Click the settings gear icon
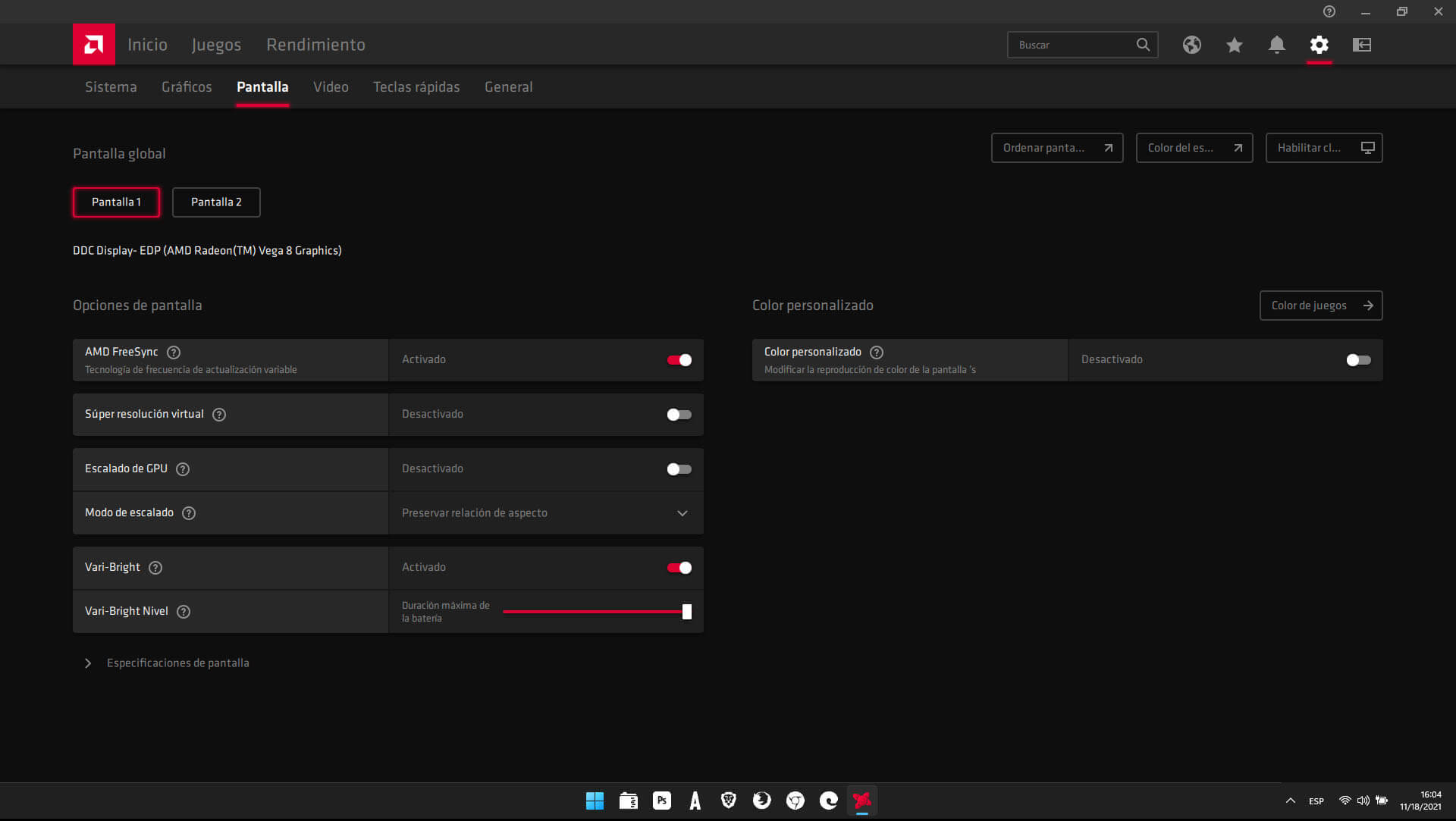Viewport: 1456px width, 821px height. coord(1319,45)
